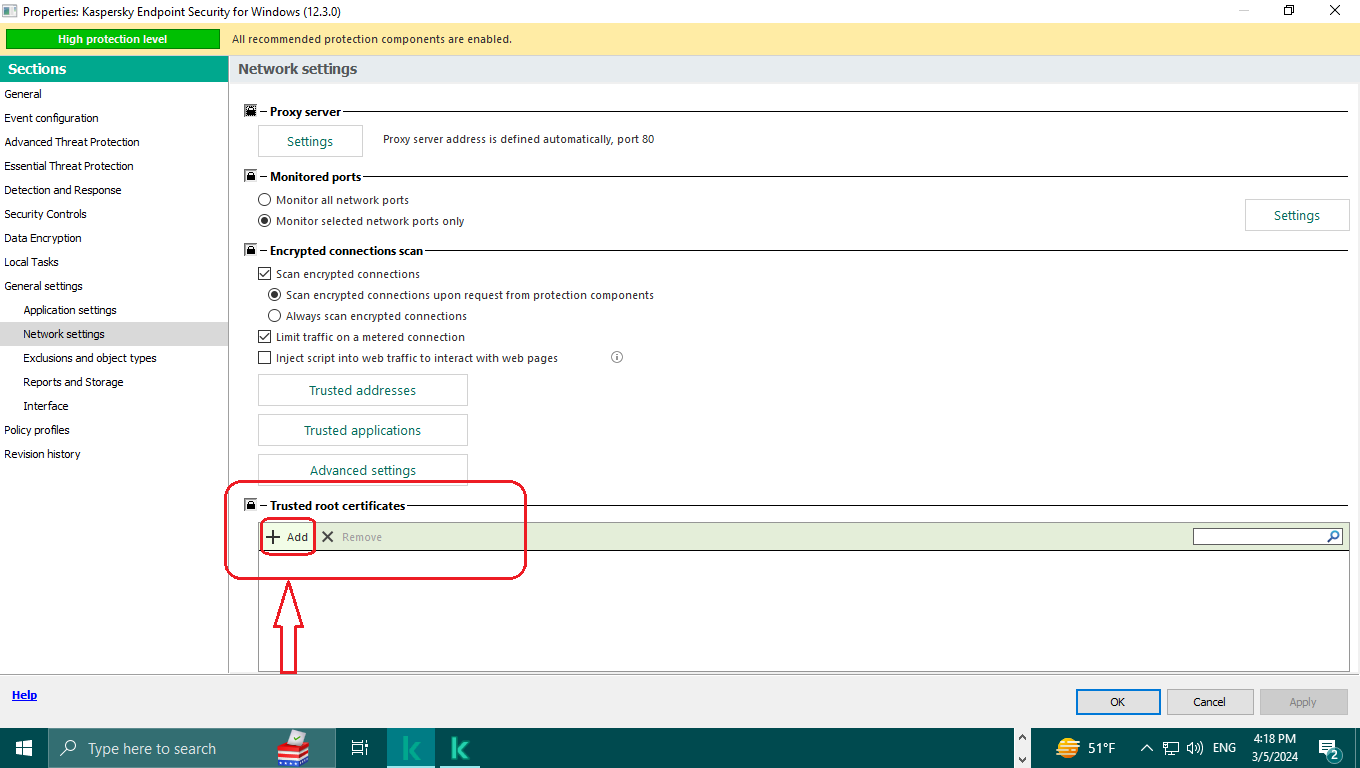Open Advanced settings
1360x768 pixels.
point(362,470)
